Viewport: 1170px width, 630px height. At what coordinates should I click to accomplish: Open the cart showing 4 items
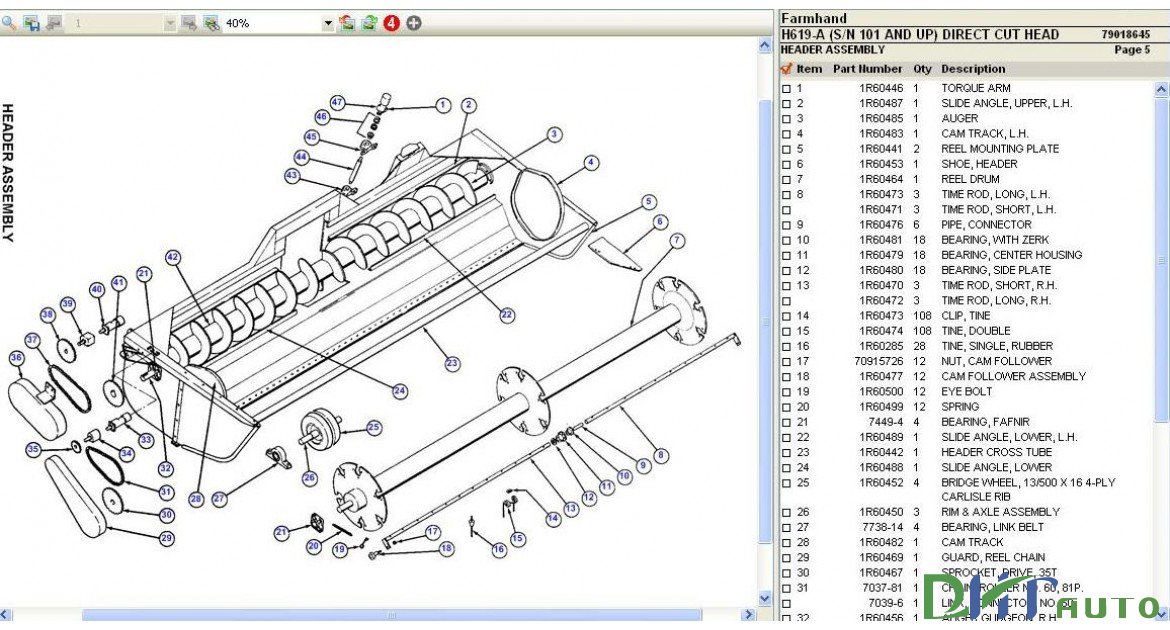click(390, 22)
